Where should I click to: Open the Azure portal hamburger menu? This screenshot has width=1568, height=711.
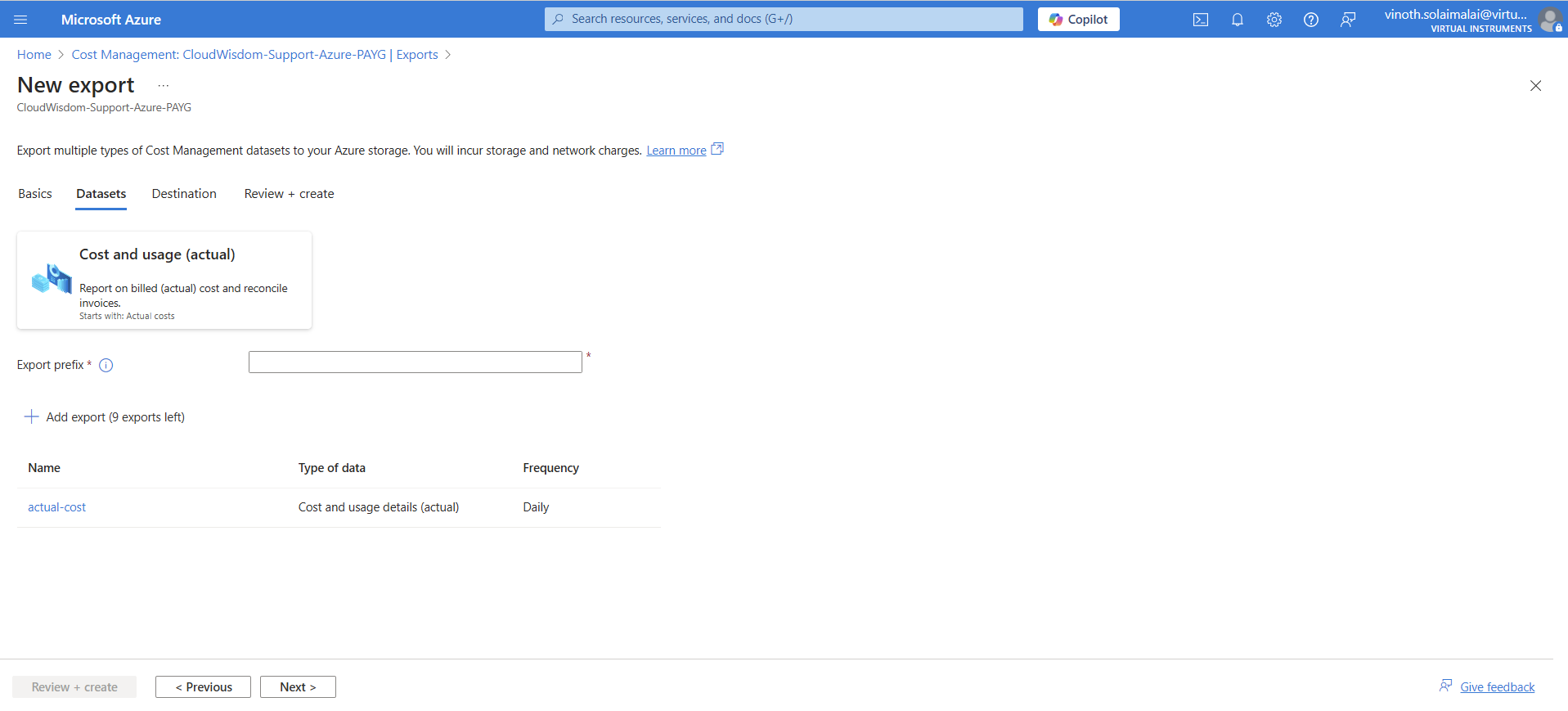(x=20, y=20)
